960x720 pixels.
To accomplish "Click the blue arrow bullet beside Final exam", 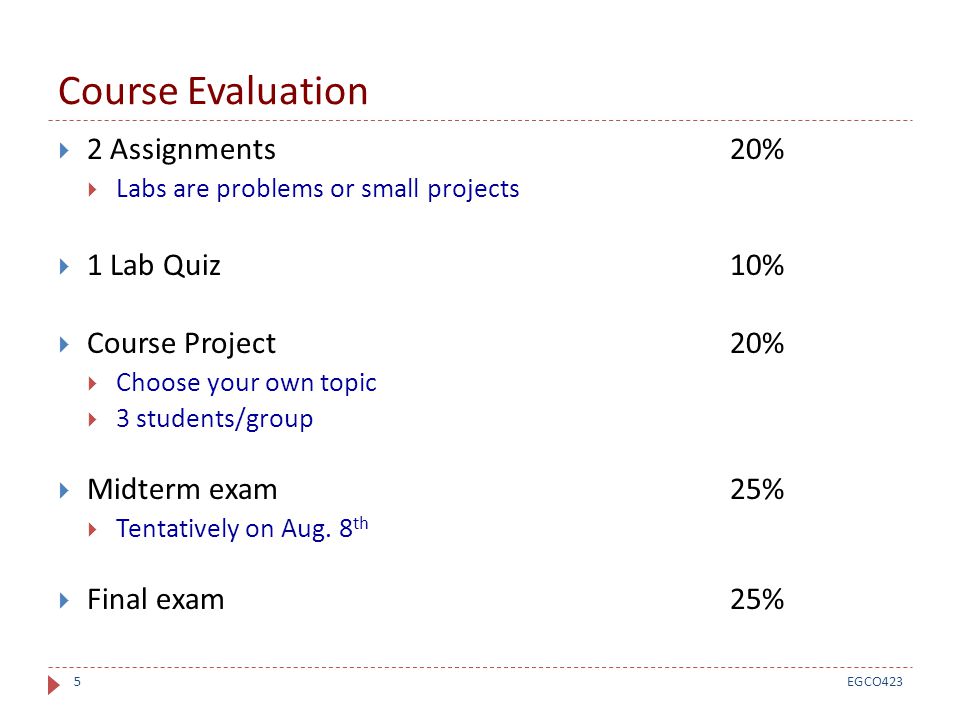I will click(x=64, y=600).
